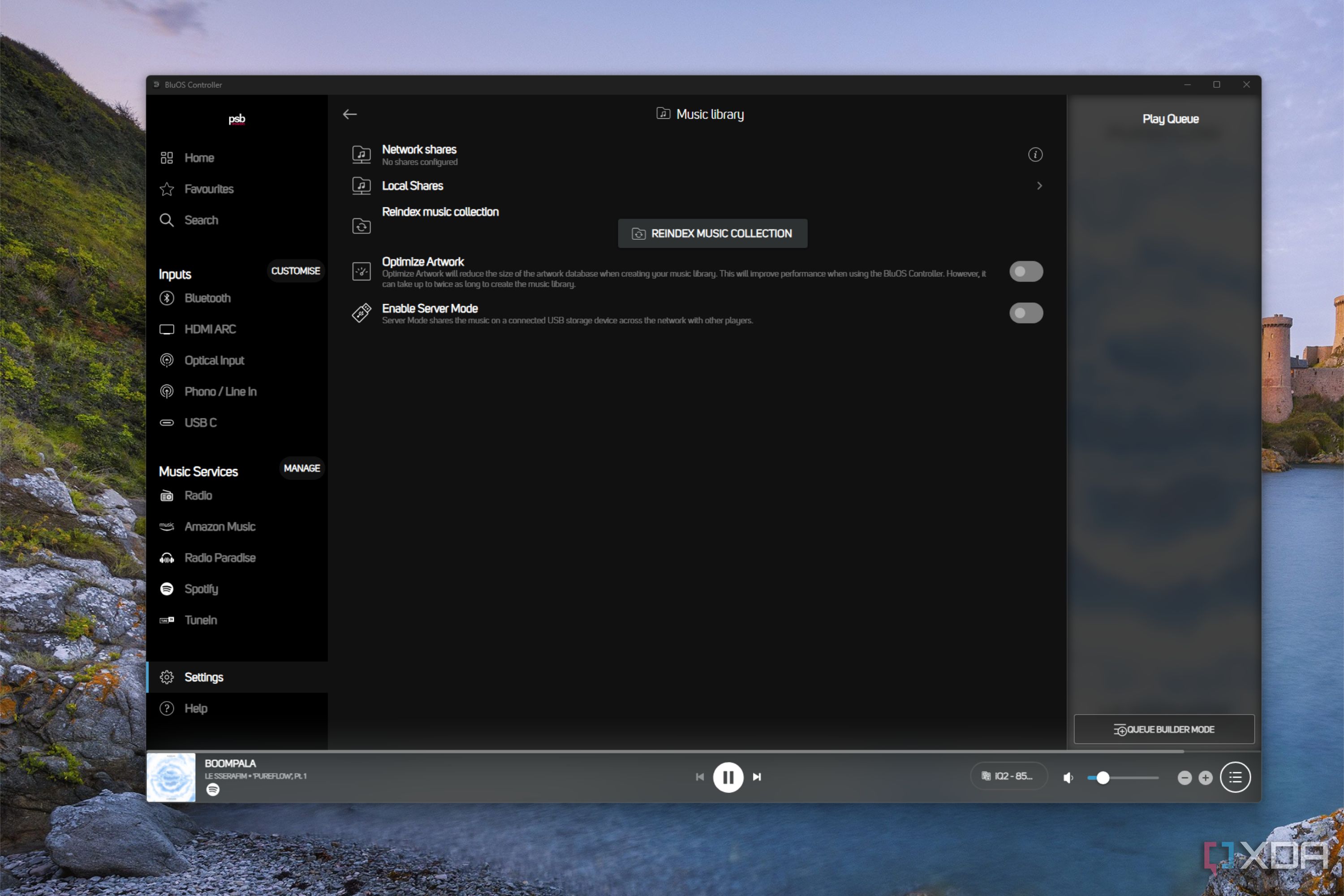
Task: Select the USB C input
Action: coord(237,423)
